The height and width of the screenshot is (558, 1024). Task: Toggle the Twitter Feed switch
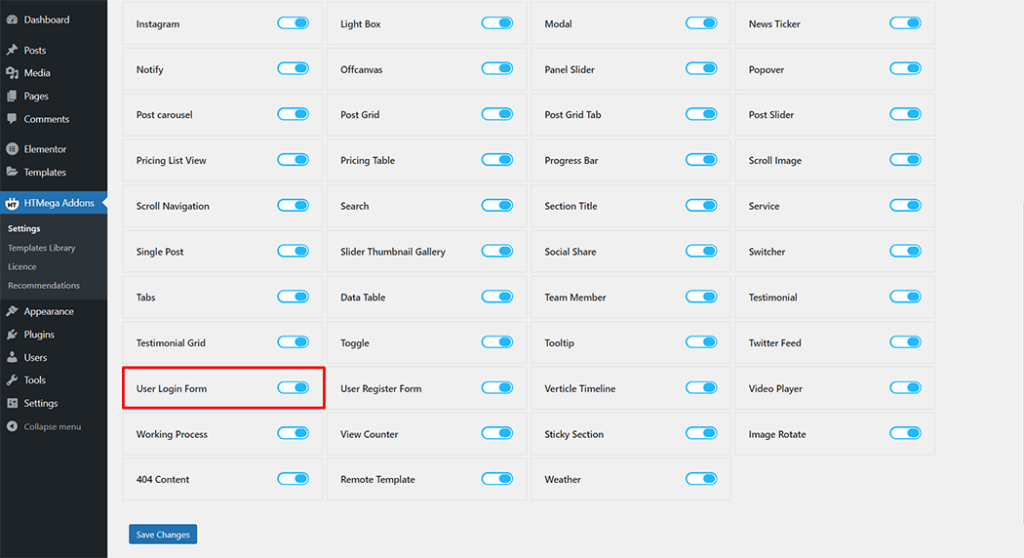(905, 342)
